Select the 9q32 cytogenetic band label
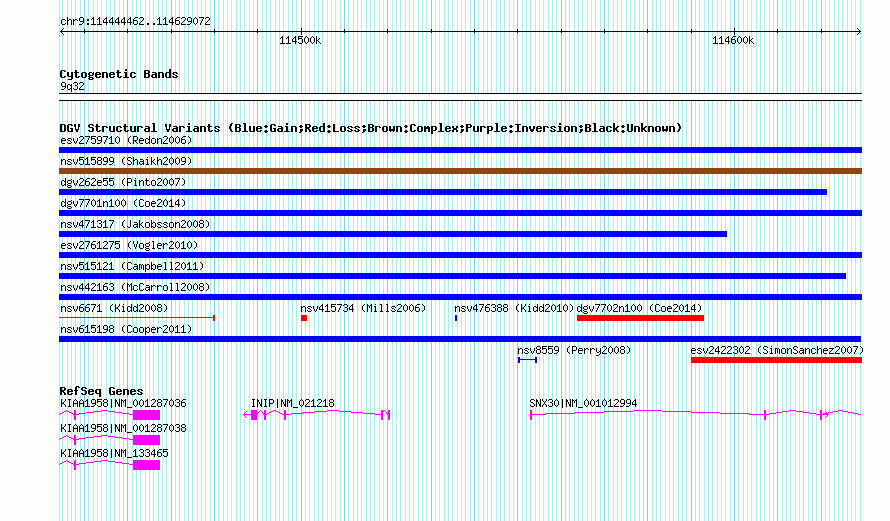The height and width of the screenshot is (521, 890). 72,86
